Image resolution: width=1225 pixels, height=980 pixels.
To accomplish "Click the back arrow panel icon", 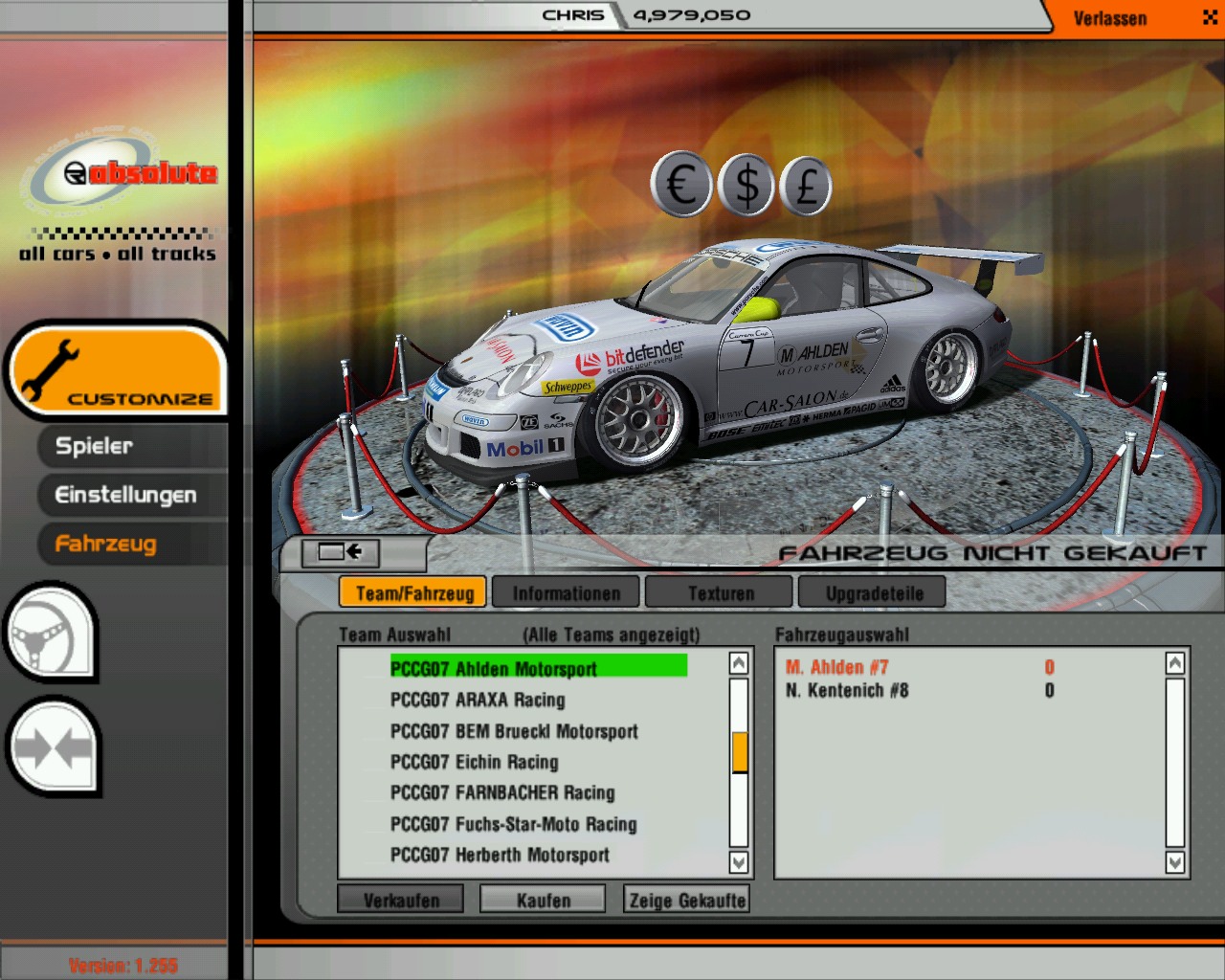I will pos(341,552).
